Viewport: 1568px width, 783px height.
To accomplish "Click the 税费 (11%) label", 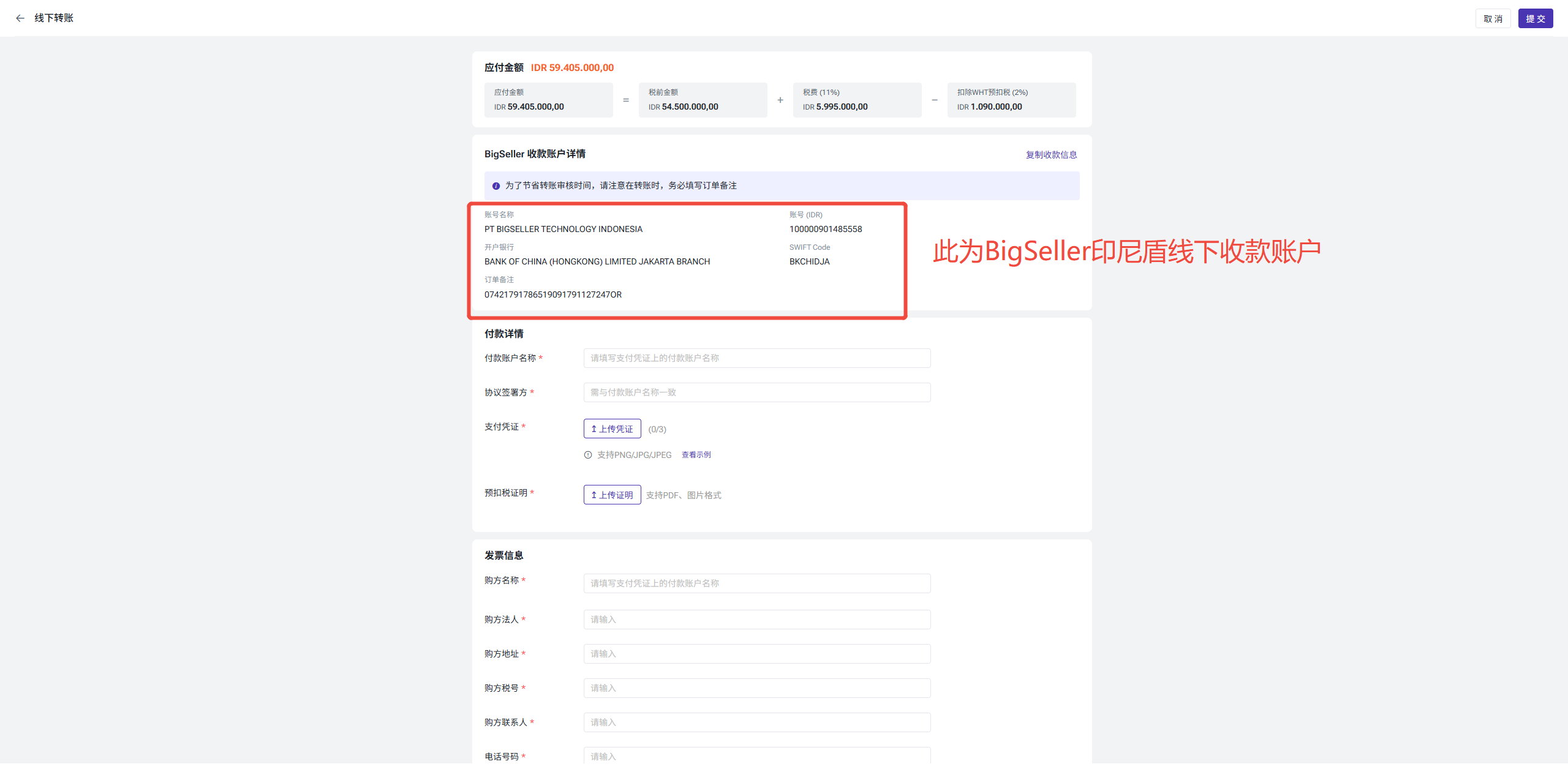I will point(821,92).
